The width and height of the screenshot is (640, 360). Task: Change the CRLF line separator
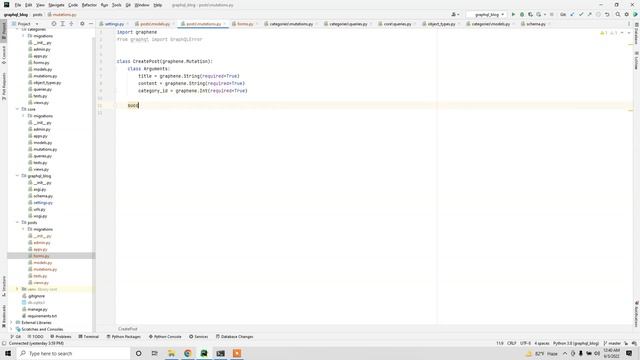pyautogui.click(x=511, y=343)
